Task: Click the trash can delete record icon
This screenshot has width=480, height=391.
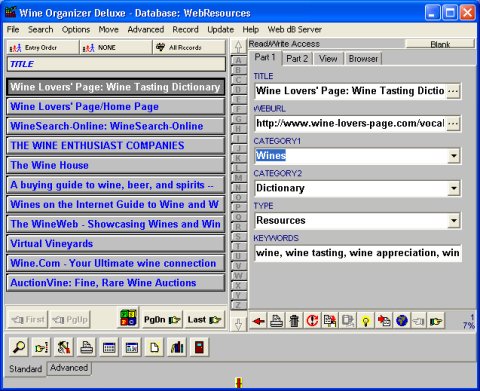Action: click(294, 321)
